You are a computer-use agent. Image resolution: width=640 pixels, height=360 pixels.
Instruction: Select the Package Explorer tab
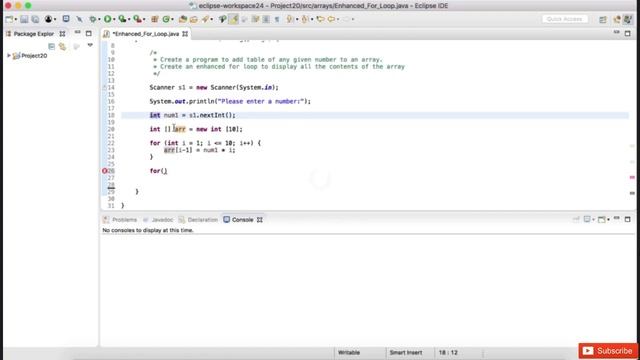(33, 34)
